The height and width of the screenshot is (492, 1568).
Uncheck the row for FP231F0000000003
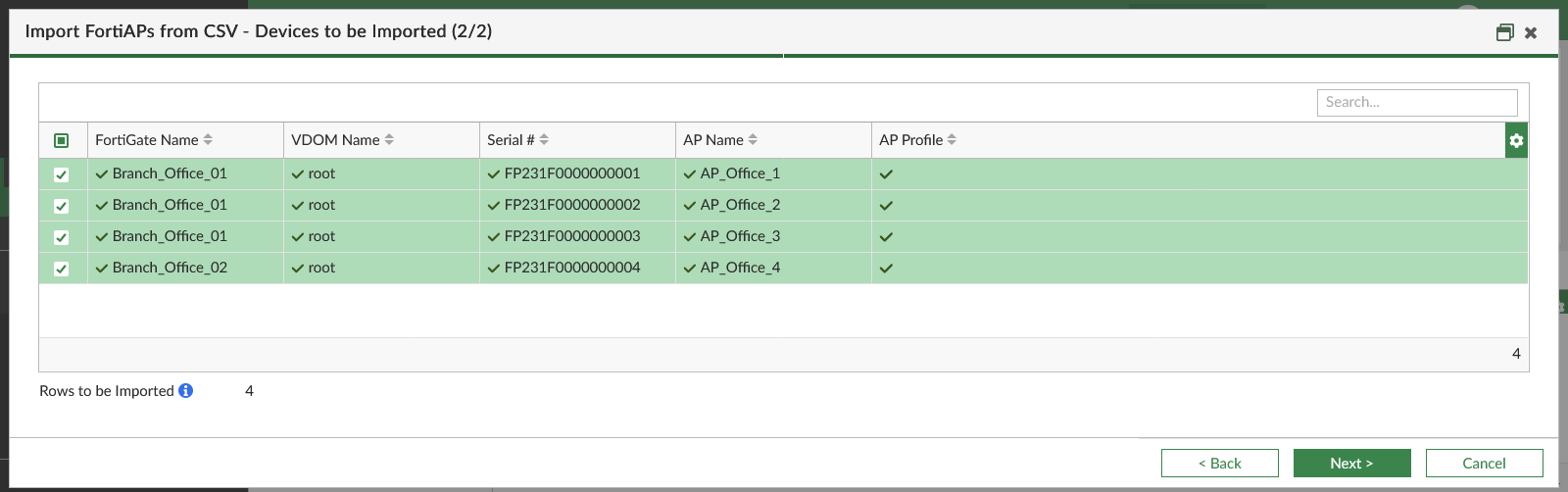pyautogui.click(x=61, y=237)
